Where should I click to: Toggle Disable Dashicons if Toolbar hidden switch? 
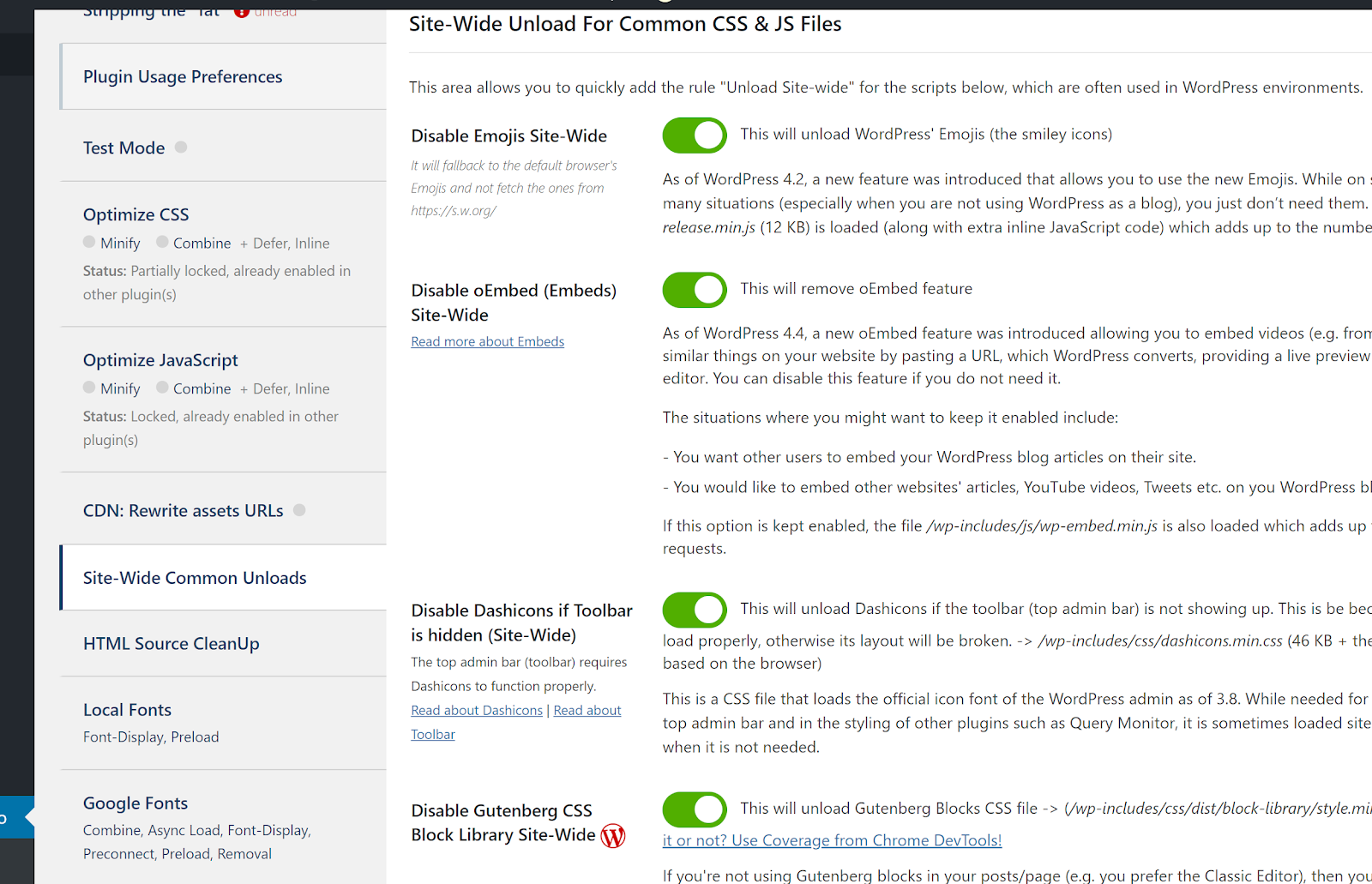click(x=695, y=610)
